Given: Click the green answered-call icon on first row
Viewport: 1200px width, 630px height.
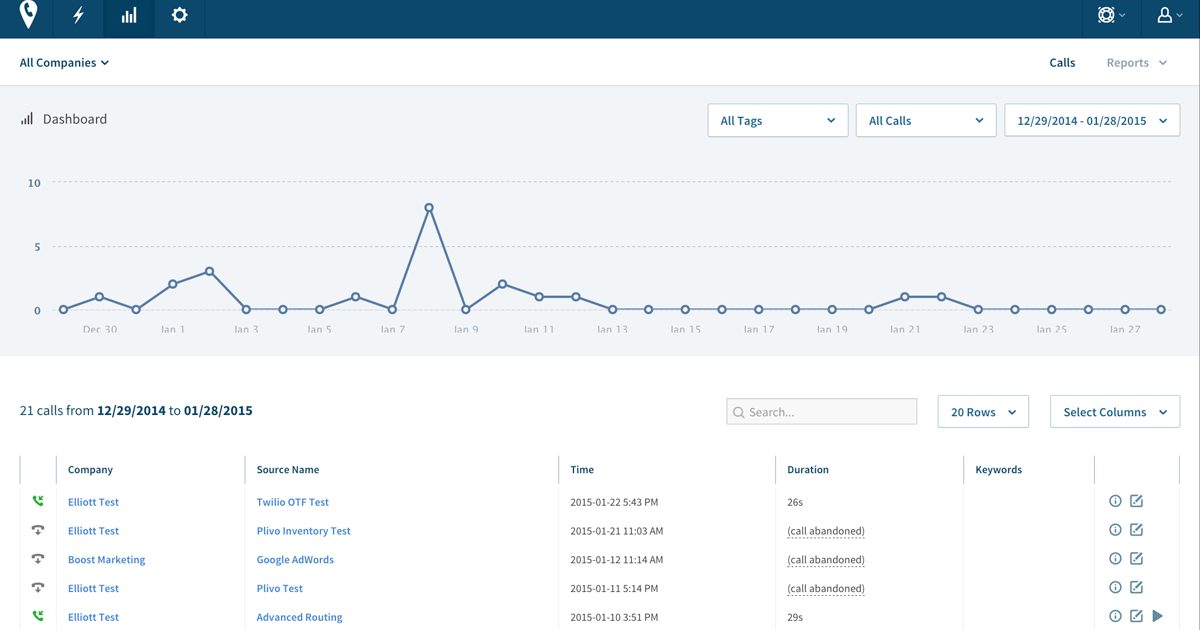Looking at the screenshot, I should 38,501.
